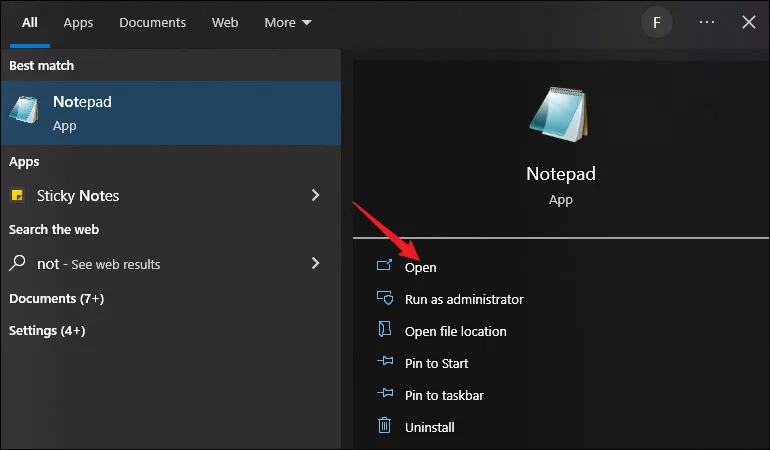The image size is (770, 450).
Task: Choose Pin to Start
Action: (x=436, y=364)
